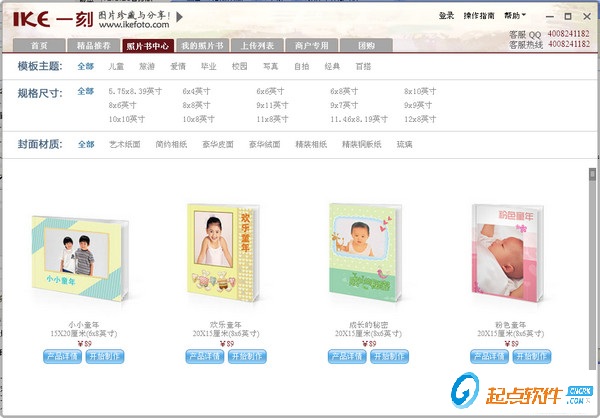Click 开始制作 under 粉色童年
Viewport: 600px width, 418px height.
coord(532,356)
